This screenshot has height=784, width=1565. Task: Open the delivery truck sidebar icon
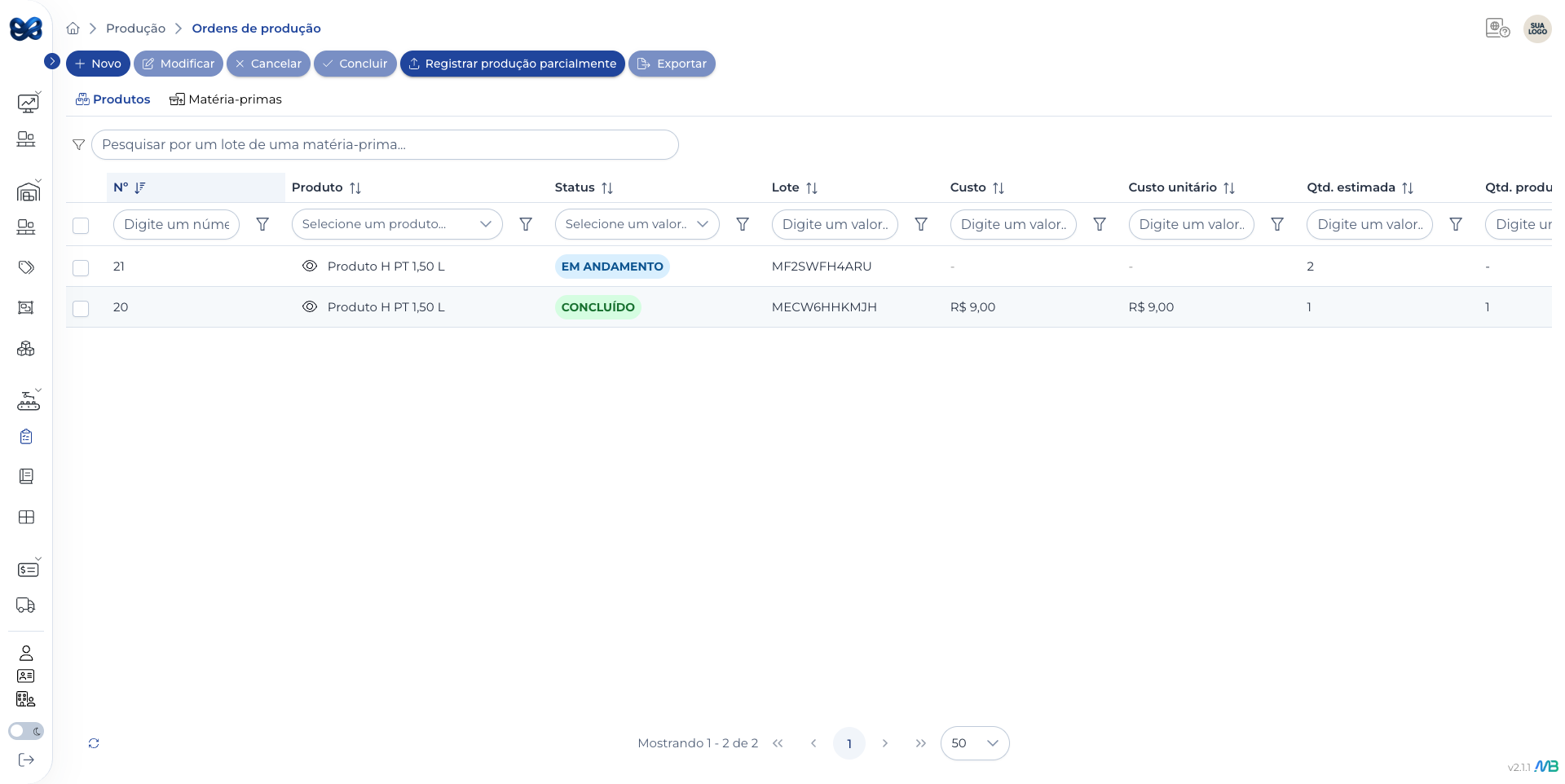(26, 606)
